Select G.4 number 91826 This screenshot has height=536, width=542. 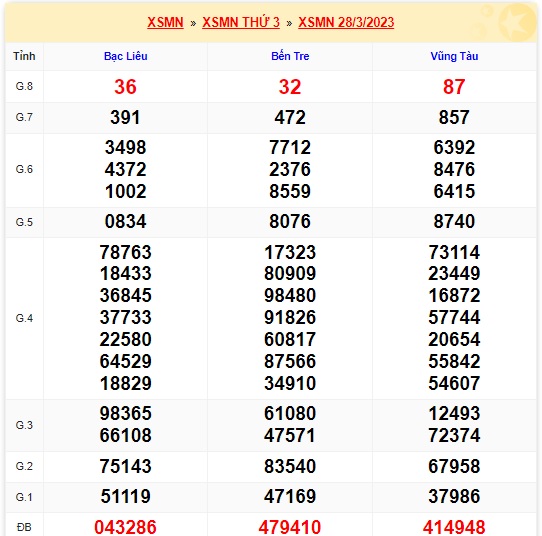[x=290, y=317]
